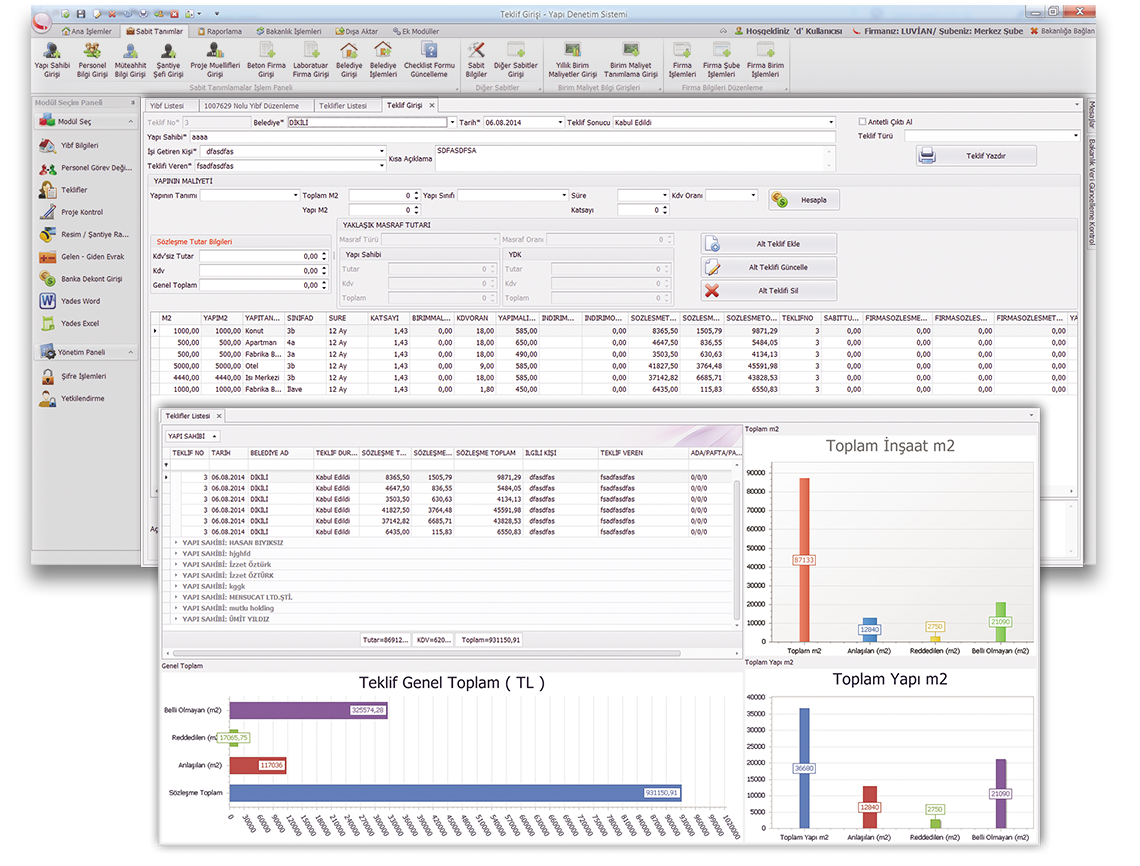Open the Yapının Tanımı dropdown
Image resolution: width=1140 pixels, height=866 pixels.
(295, 196)
